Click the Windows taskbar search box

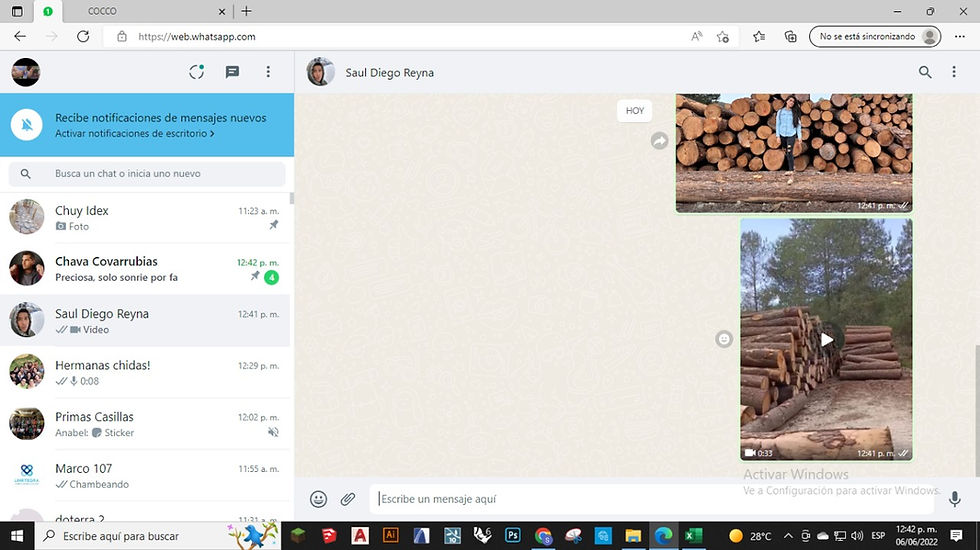(x=156, y=536)
